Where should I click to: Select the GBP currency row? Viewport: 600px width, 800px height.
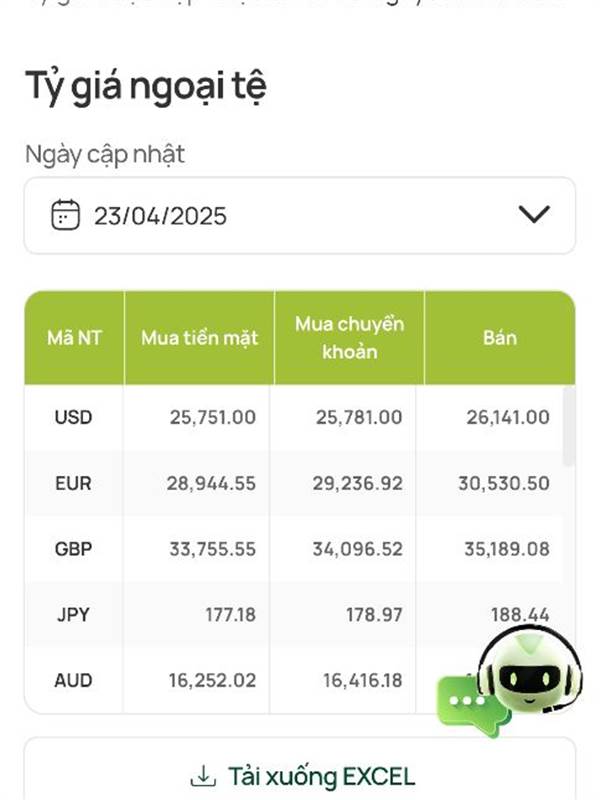[x=294, y=549]
